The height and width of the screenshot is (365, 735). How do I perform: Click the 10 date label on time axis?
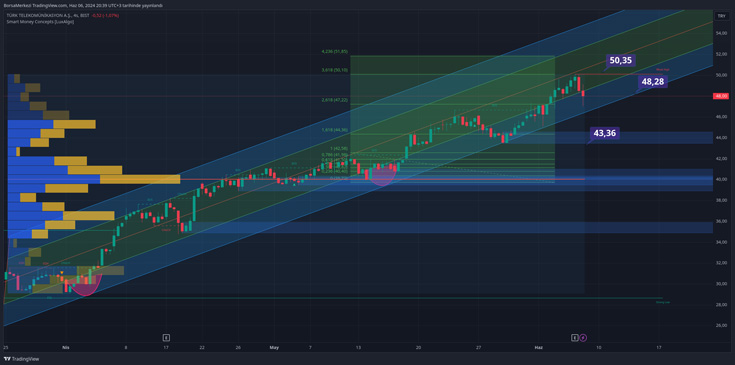(x=598, y=348)
